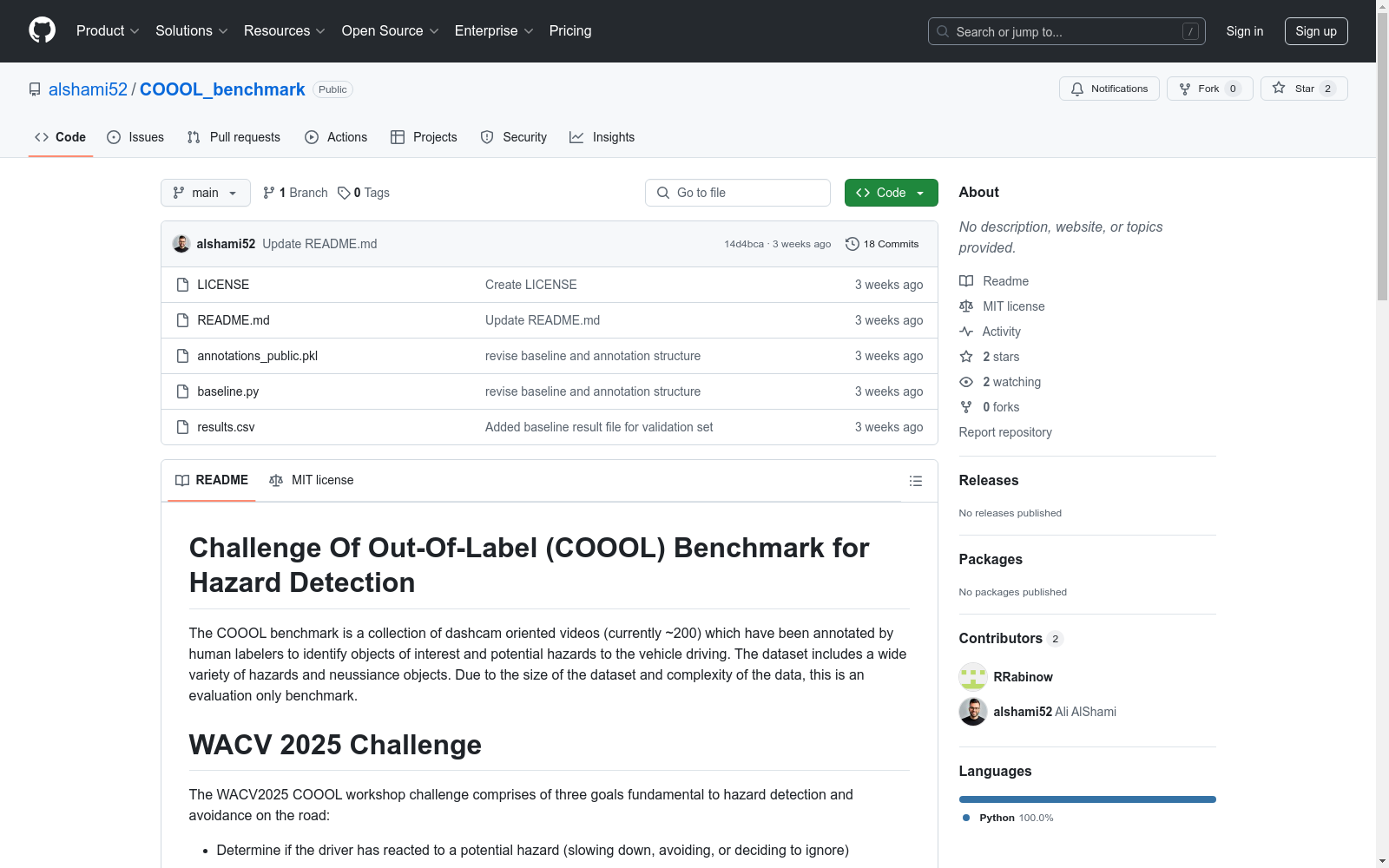This screenshot has height=868, width=1389.
Task: Click alshami52 avatar in commit header
Action: coord(181,244)
